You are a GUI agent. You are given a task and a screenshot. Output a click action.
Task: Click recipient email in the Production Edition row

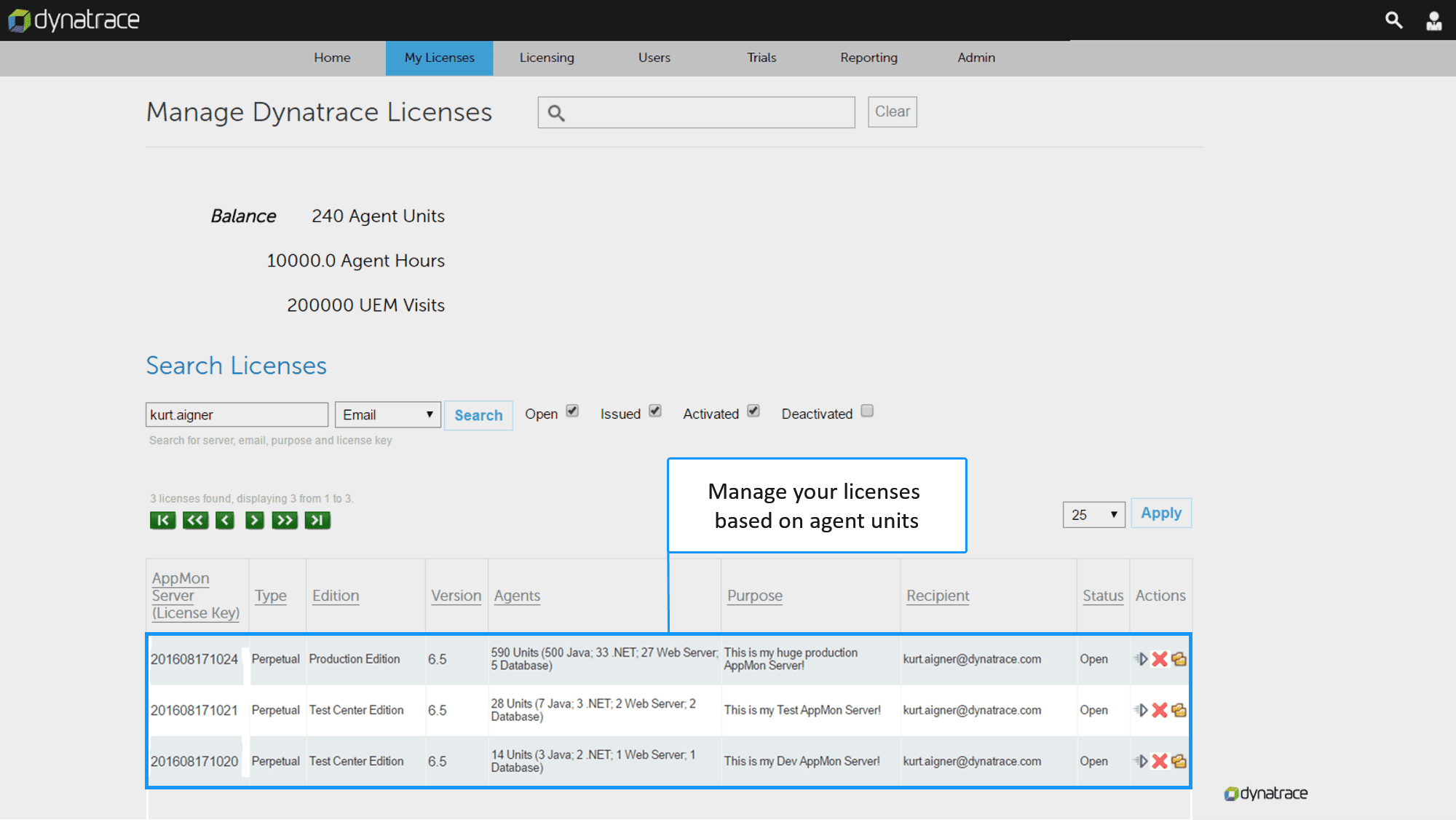click(x=972, y=659)
